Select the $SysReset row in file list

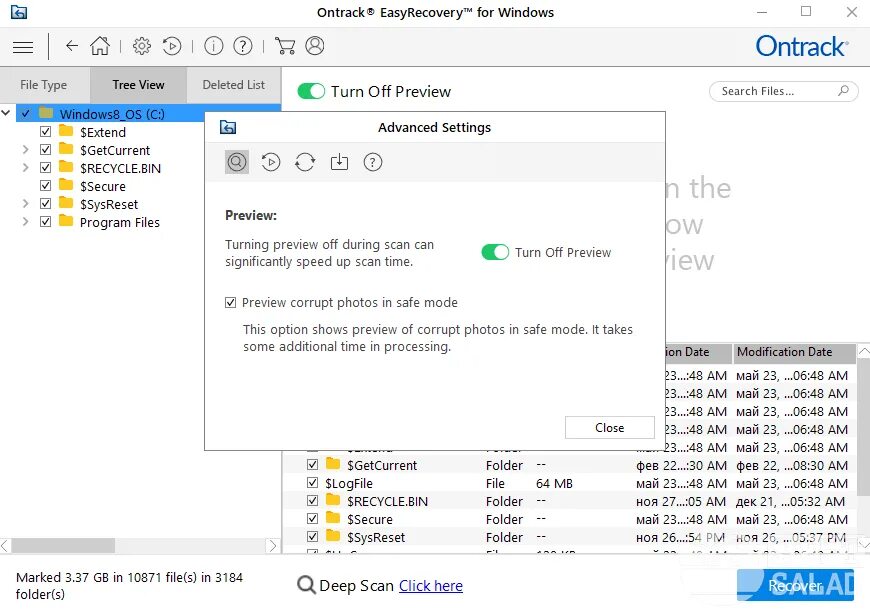570,537
